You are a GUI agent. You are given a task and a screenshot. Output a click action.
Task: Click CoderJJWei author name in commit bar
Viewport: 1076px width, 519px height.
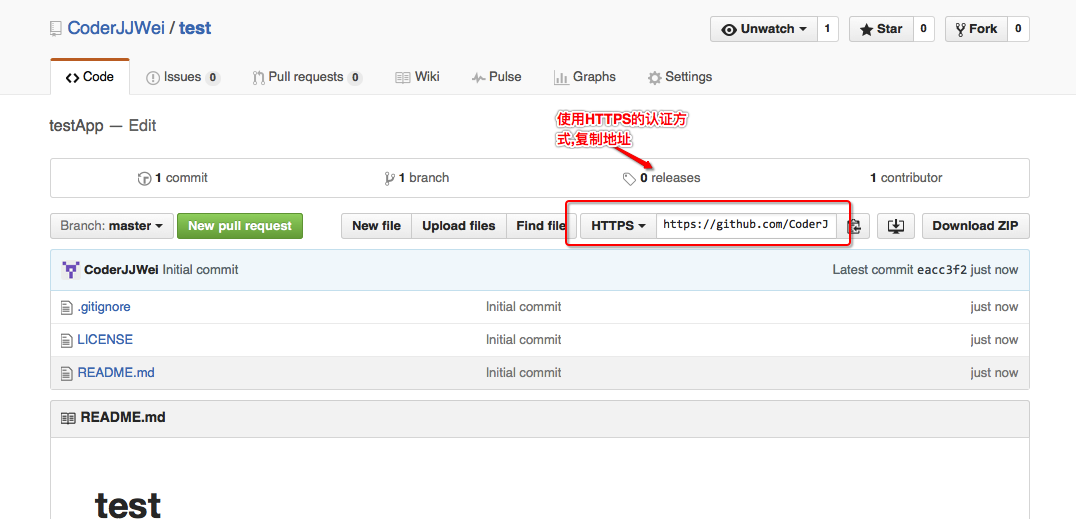tap(121, 270)
